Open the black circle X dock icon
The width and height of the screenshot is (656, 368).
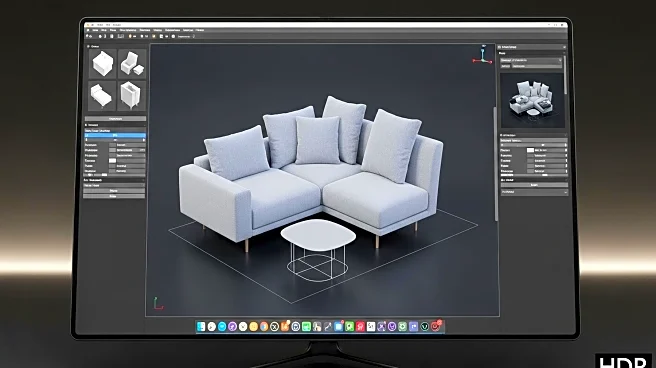(274, 327)
